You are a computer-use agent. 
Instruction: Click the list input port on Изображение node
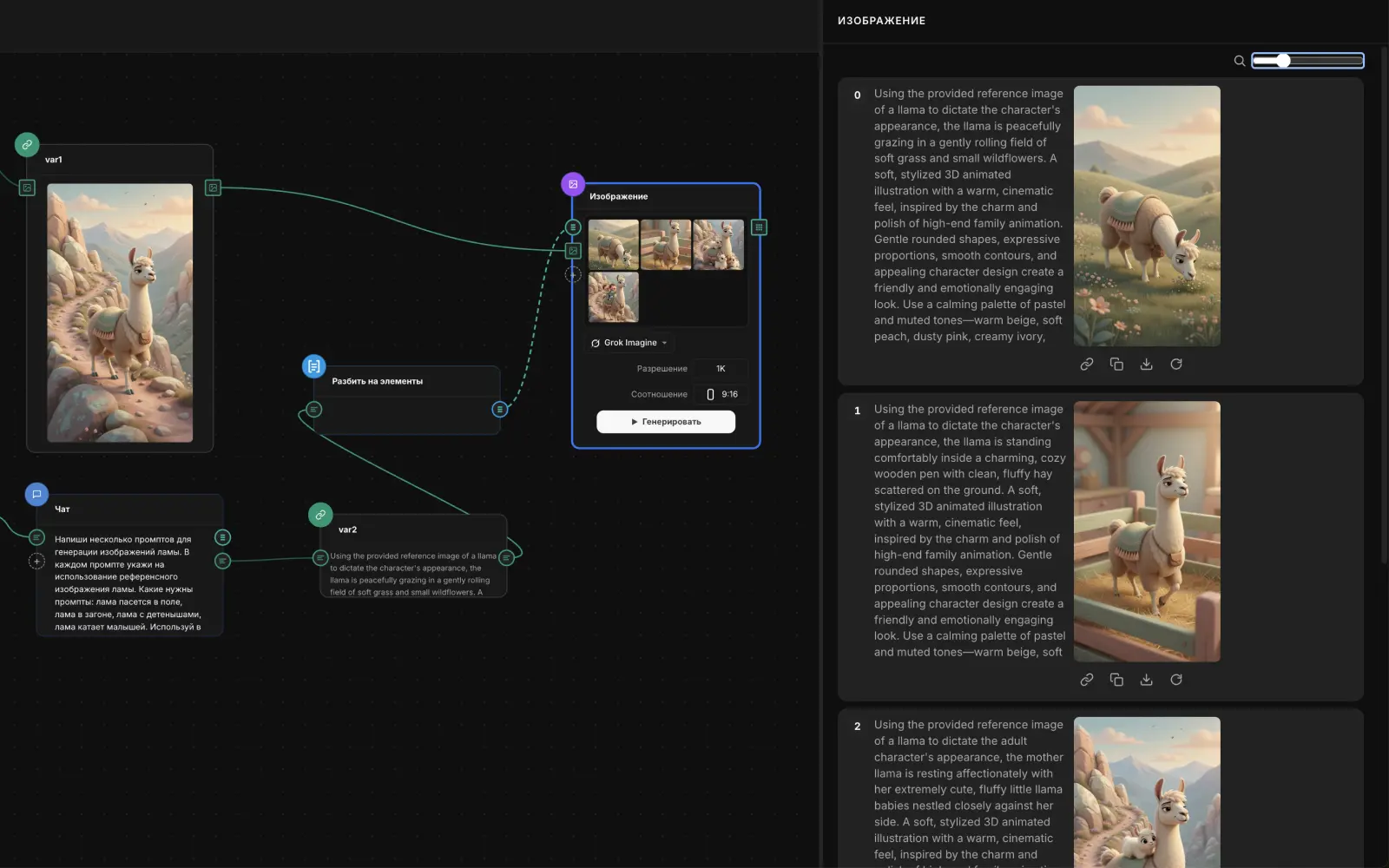(x=573, y=227)
